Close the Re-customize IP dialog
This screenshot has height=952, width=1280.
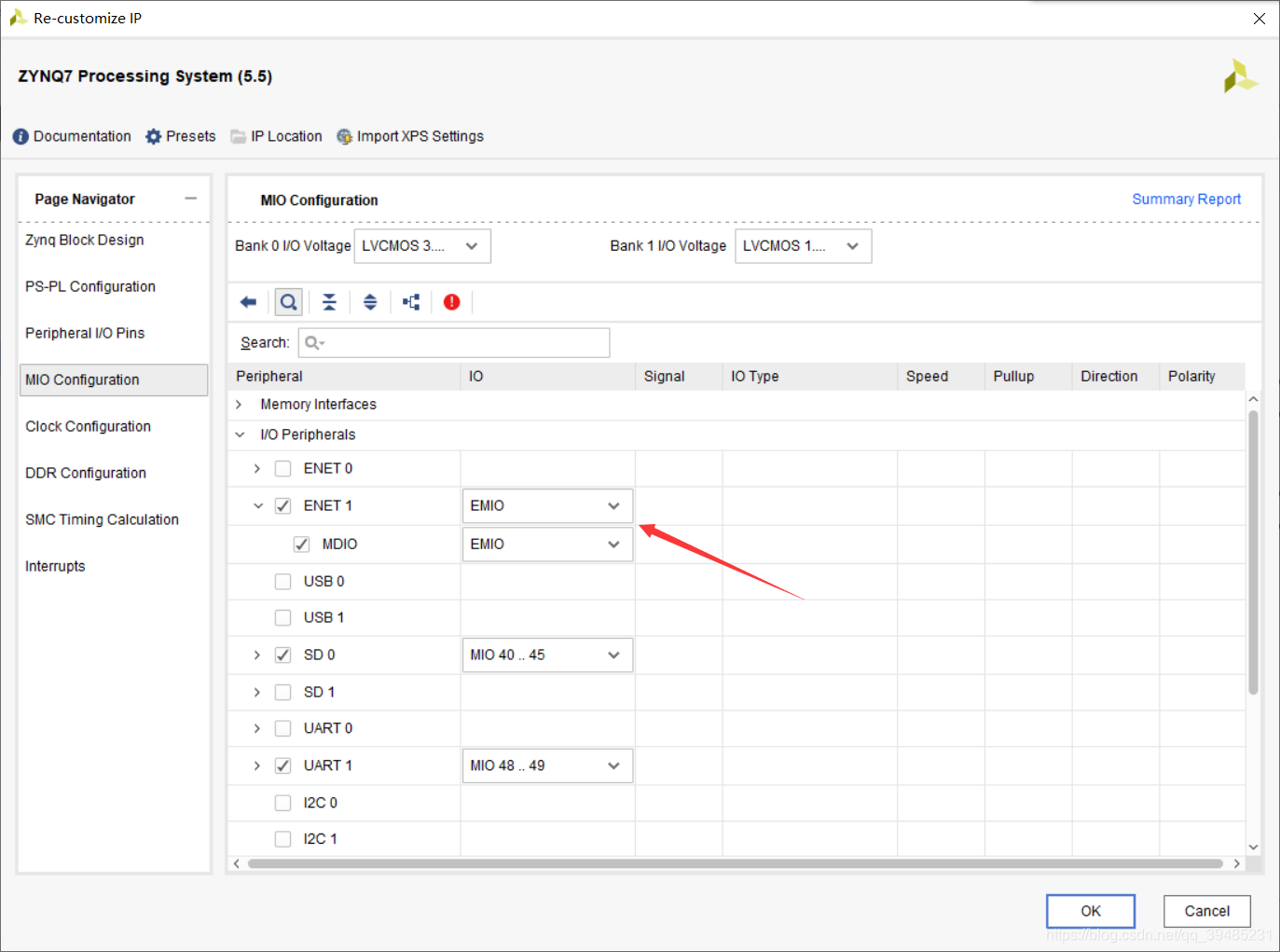1259,19
